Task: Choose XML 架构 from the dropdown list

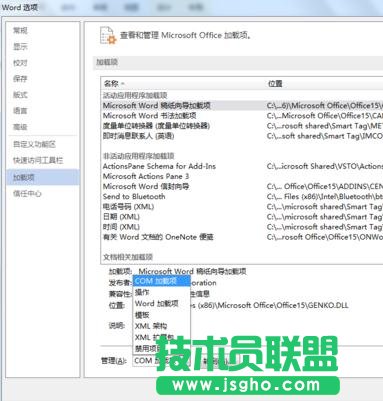Action: 162,326
